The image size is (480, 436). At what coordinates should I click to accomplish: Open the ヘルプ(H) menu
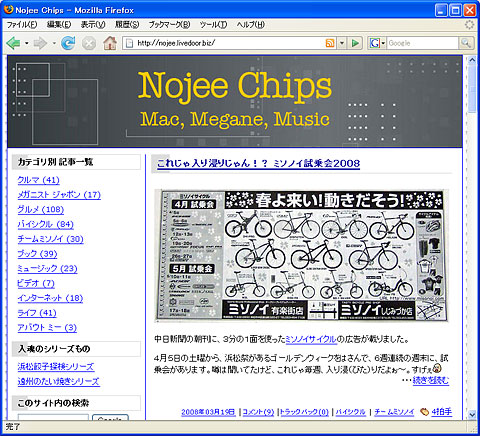tap(251, 25)
